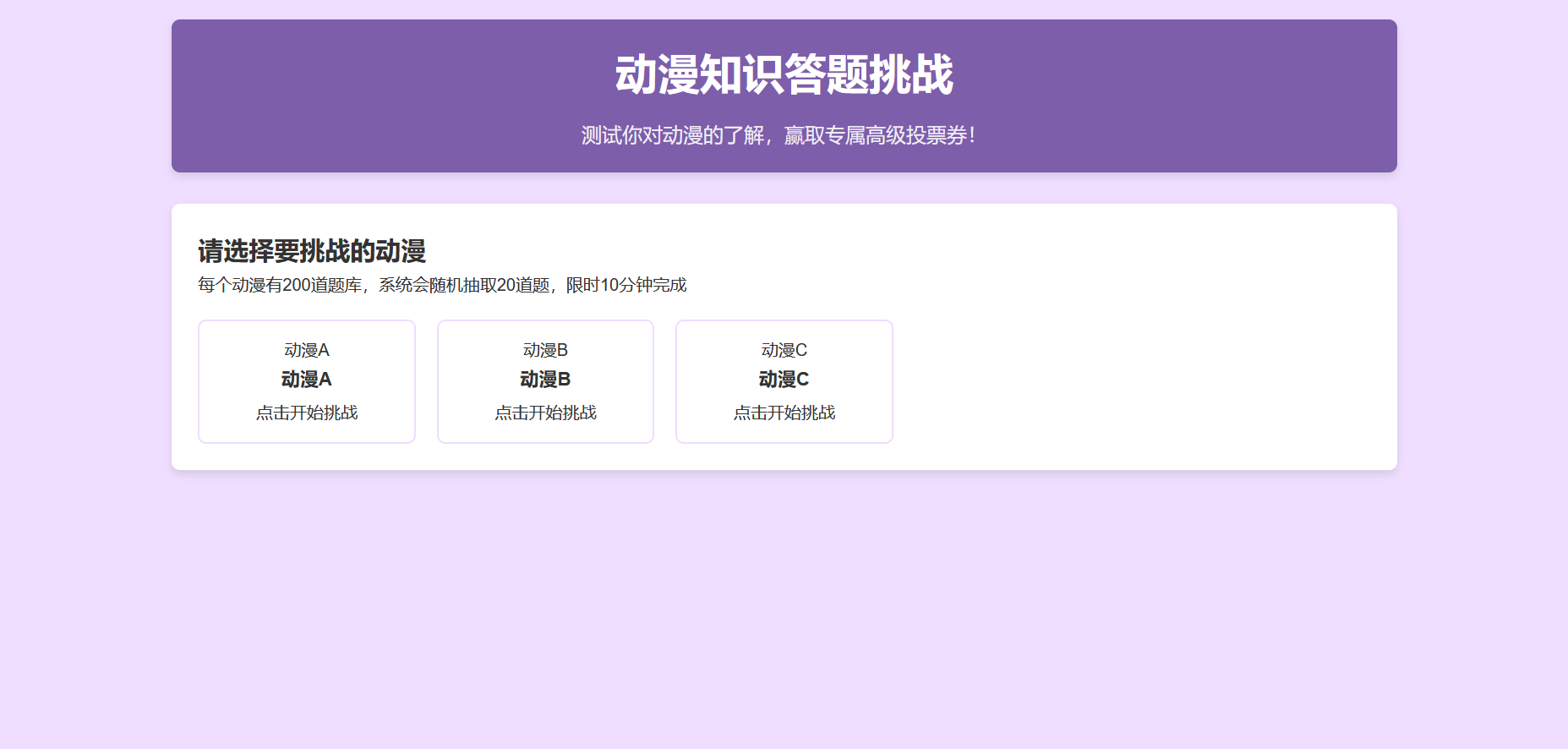The image size is (1568, 749).
Task: Click the 限时10分钟完成 time limit text
Action: pos(626,285)
